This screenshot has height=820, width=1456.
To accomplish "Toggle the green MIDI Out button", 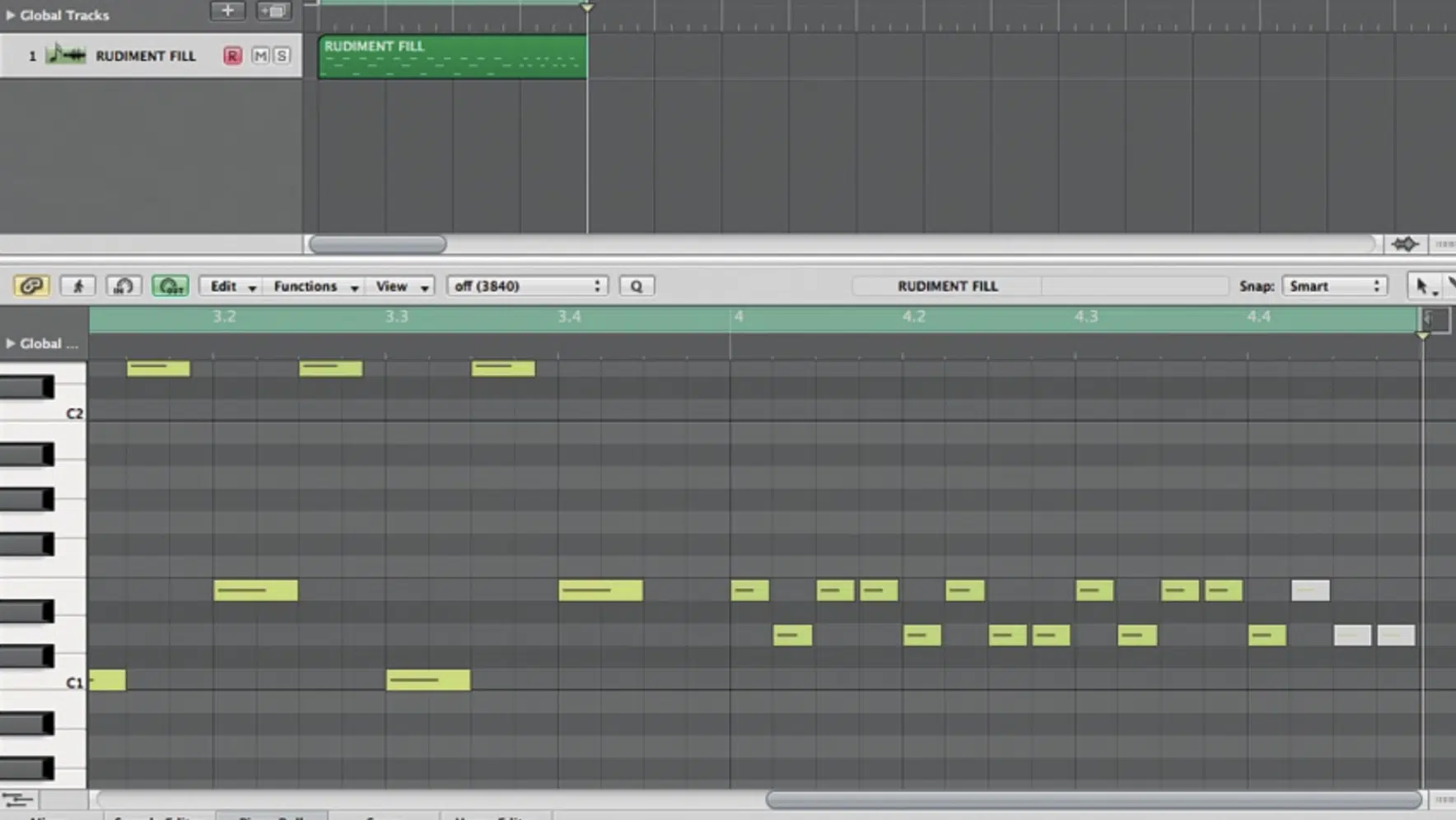I will (x=170, y=286).
